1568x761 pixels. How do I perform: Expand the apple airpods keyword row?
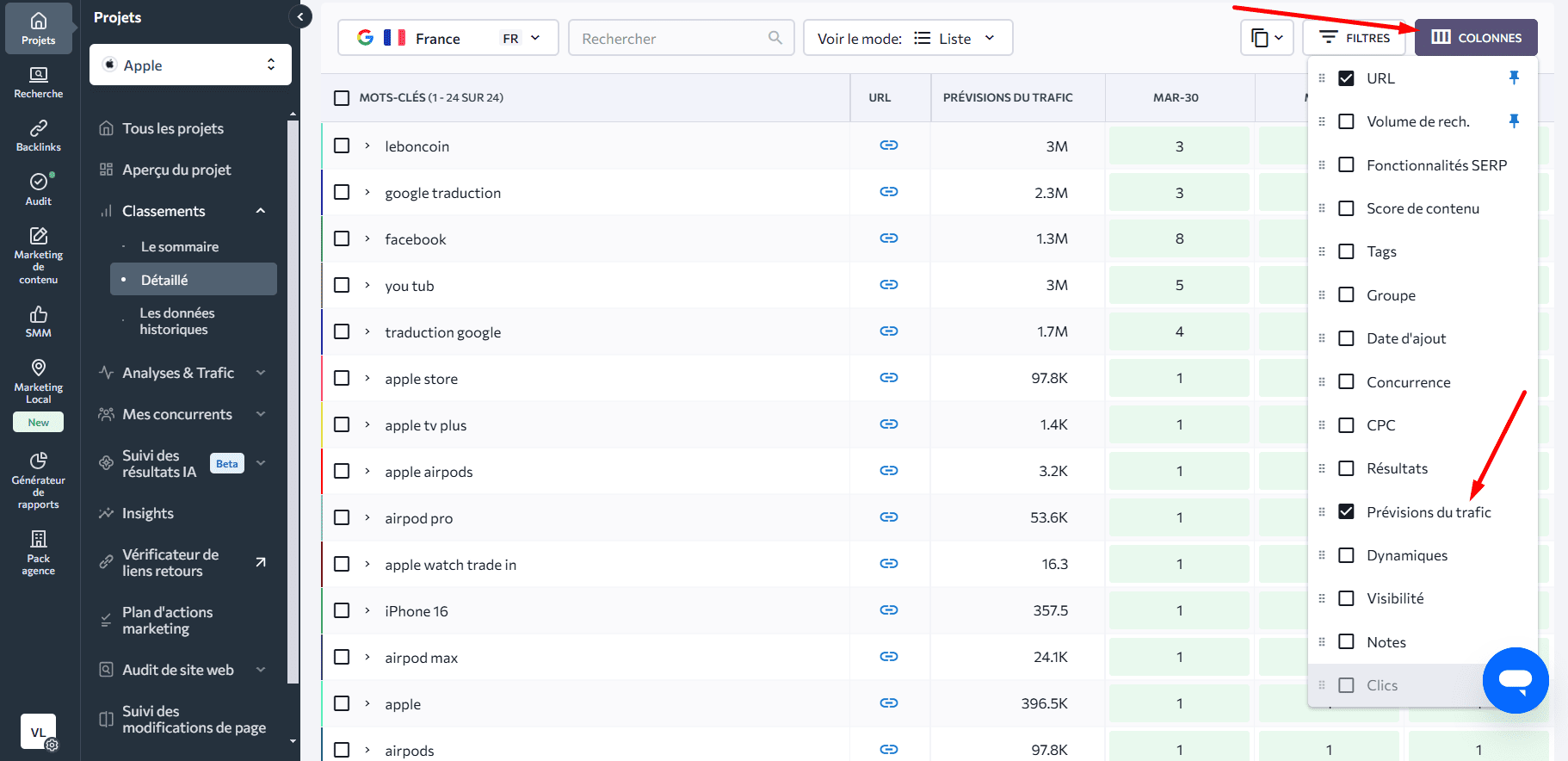click(367, 471)
